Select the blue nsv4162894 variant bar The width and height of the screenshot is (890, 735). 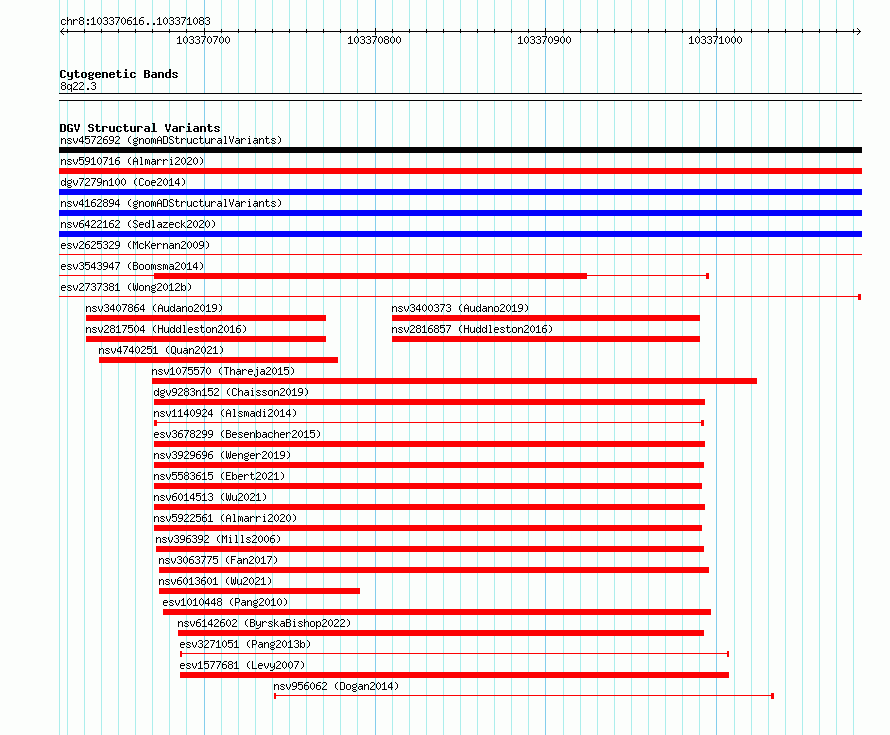tap(460, 213)
